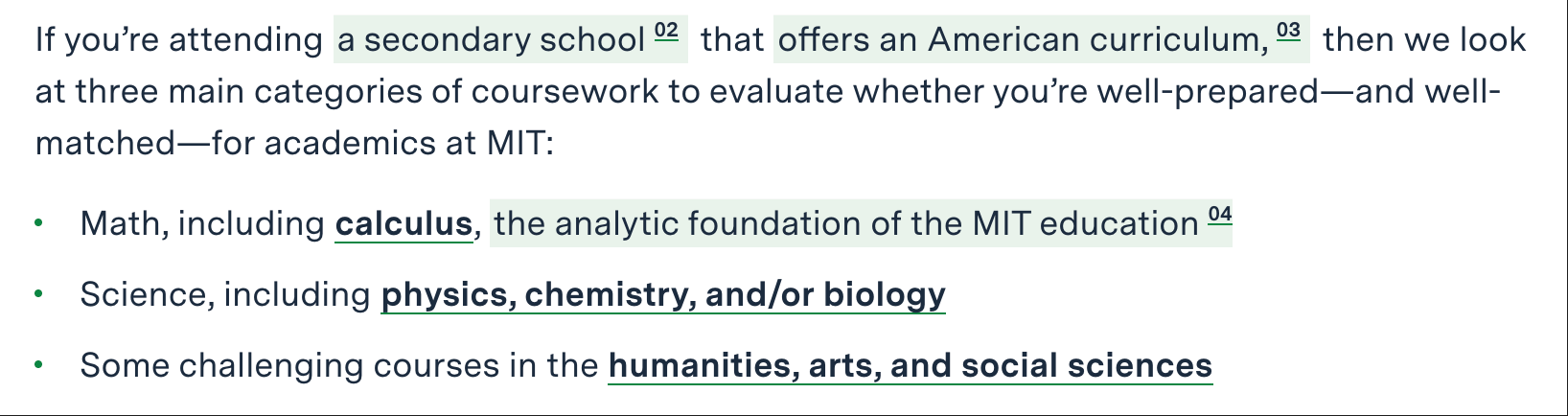The image size is (1568, 416).
Task: Open the "physics, chemistry, and/or biology" link
Action: tap(662, 295)
